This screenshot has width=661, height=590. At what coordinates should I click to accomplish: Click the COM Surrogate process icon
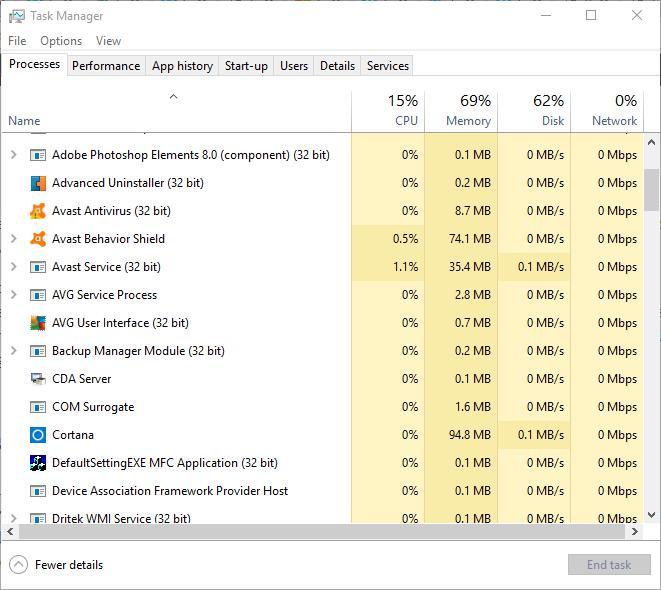[x=38, y=407]
